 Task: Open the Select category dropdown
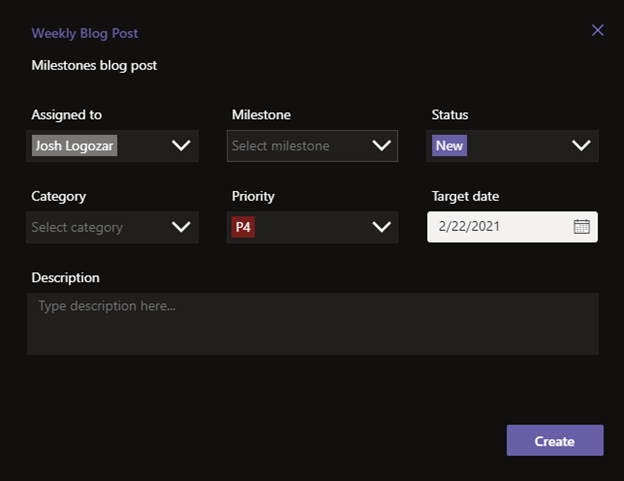[112, 228]
